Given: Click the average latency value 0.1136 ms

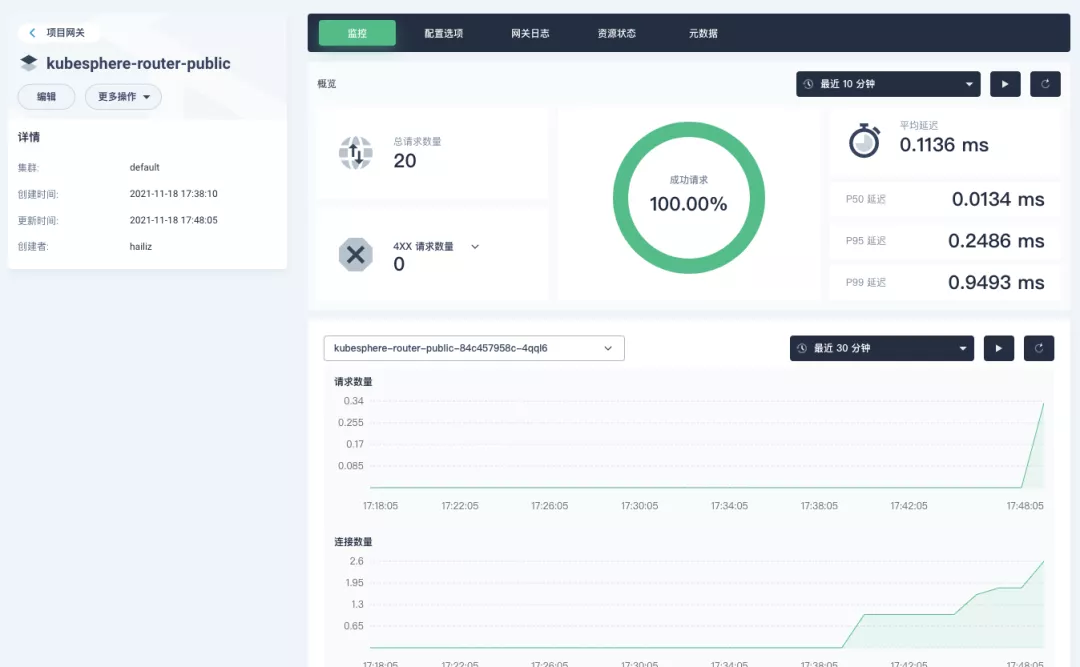Looking at the screenshot, I should 944,145.
